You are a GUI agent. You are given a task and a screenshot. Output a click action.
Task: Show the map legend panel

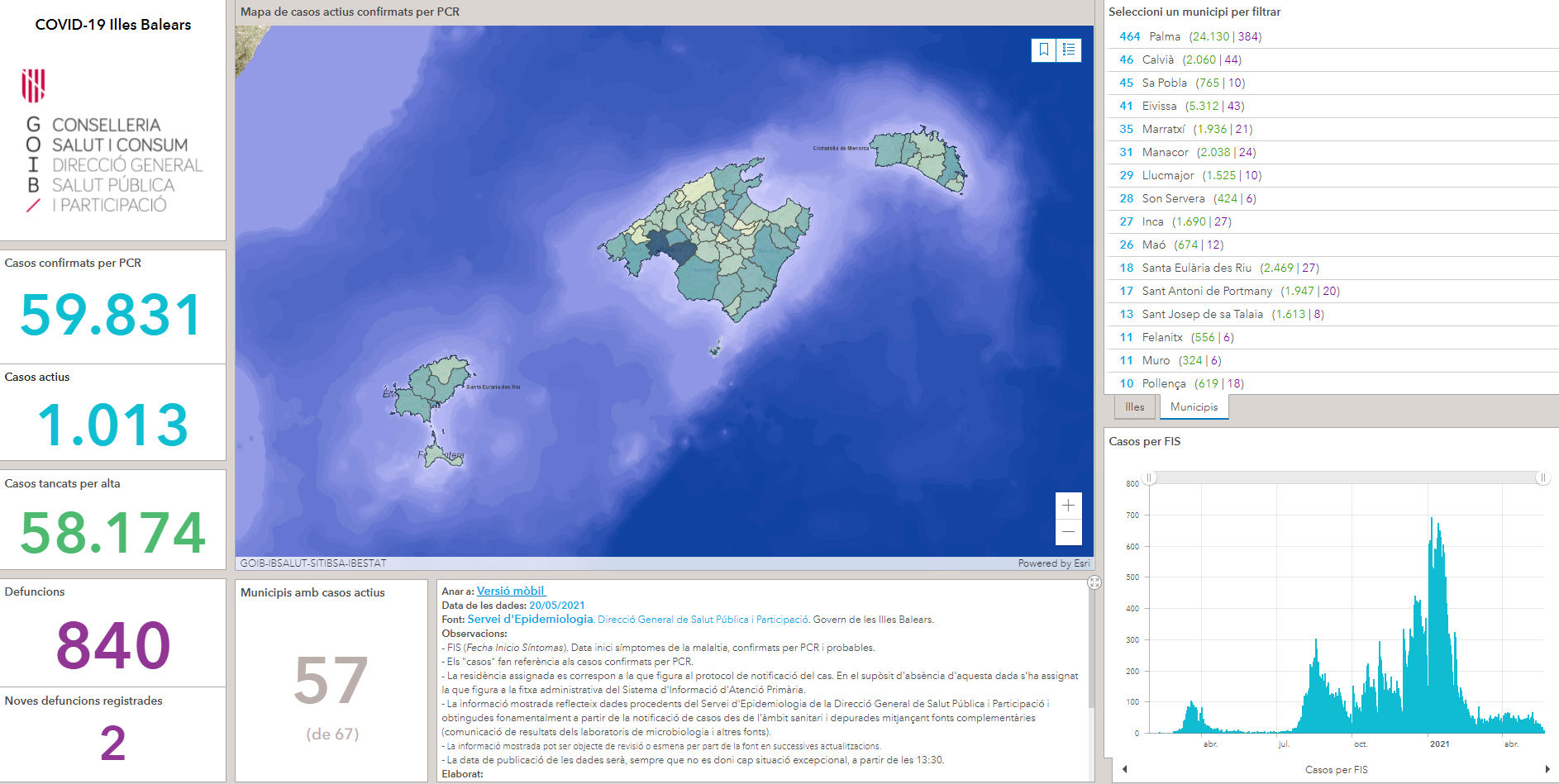1069,50
